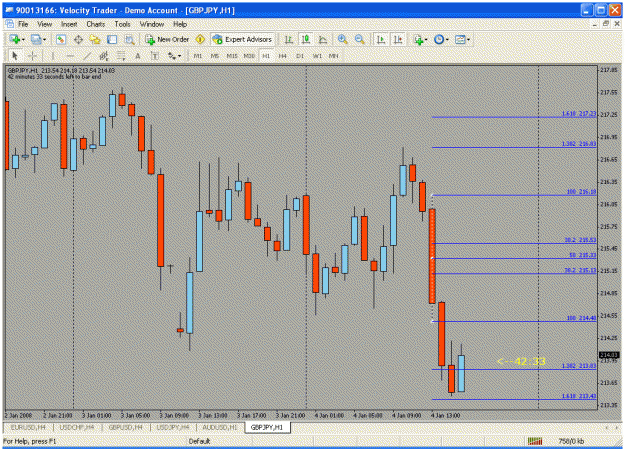Select the Fibonacci retracement tool
This screenshot has height=449, width=625.
[x=121, y=56]
